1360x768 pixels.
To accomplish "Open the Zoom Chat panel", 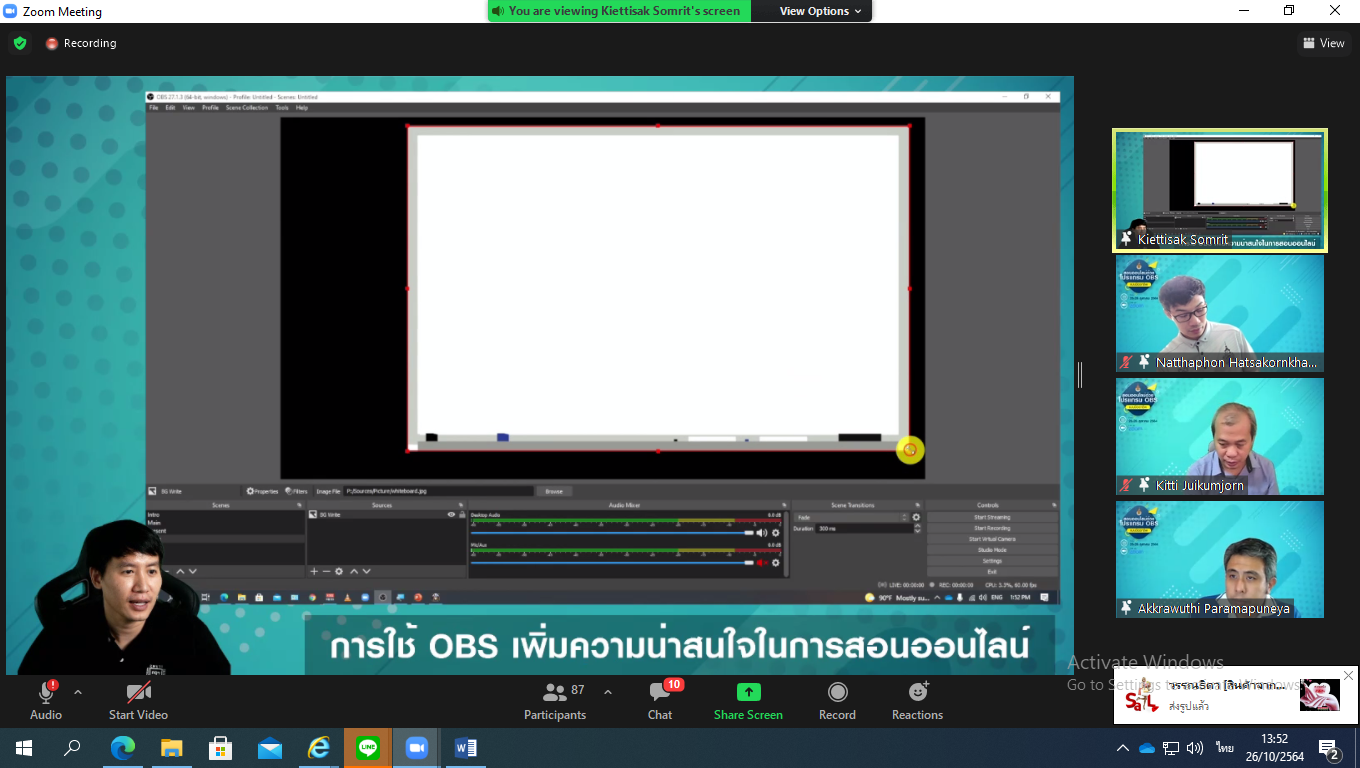I will tap(660, 700).
